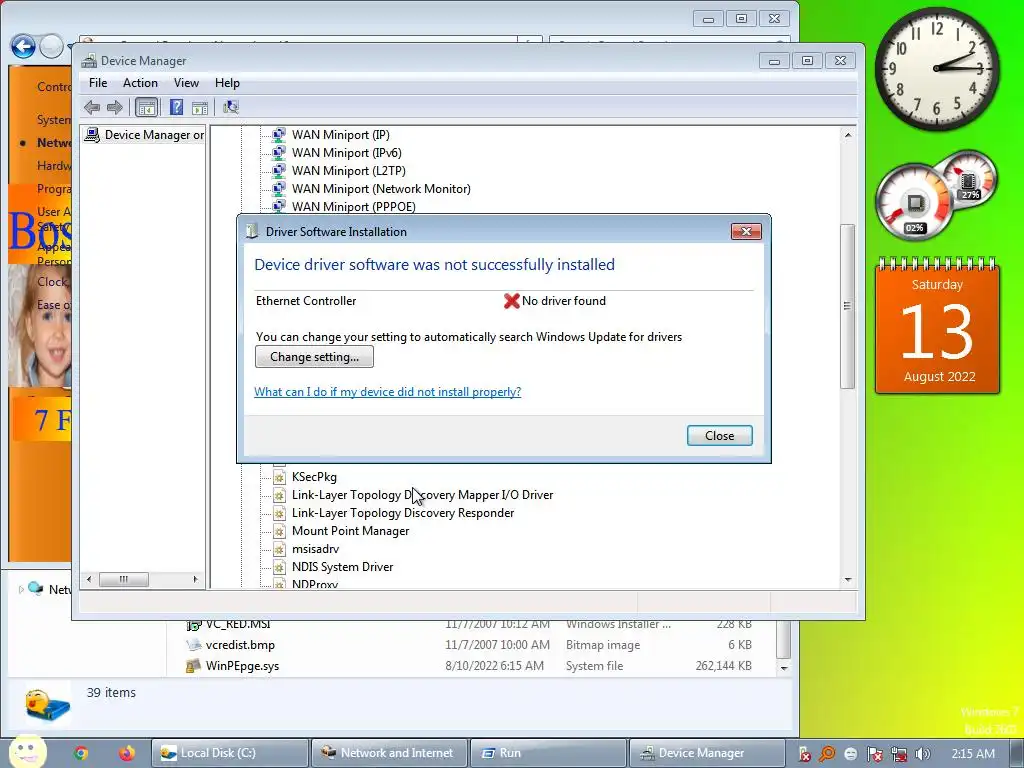Select WAN Miniport (PPPOE) row
This screenshot has width=1024, height=768.
[353, 206]
